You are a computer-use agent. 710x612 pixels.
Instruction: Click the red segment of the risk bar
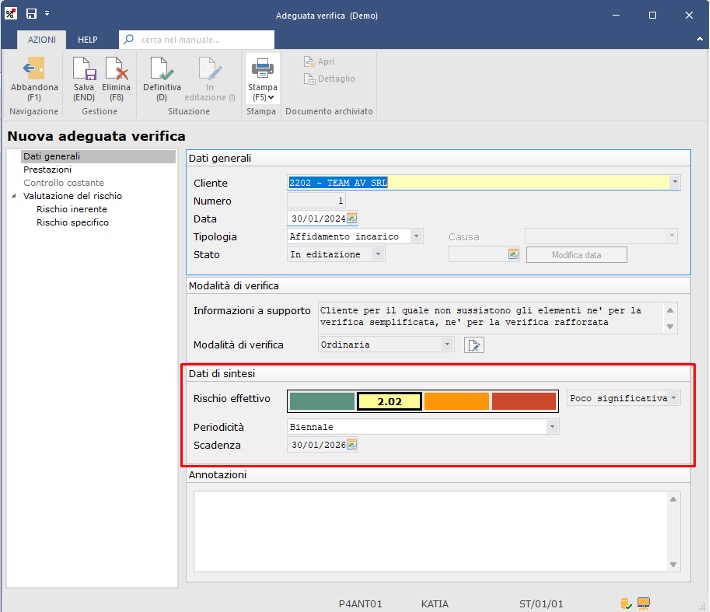pyautogui.click(x=523, y=401)
